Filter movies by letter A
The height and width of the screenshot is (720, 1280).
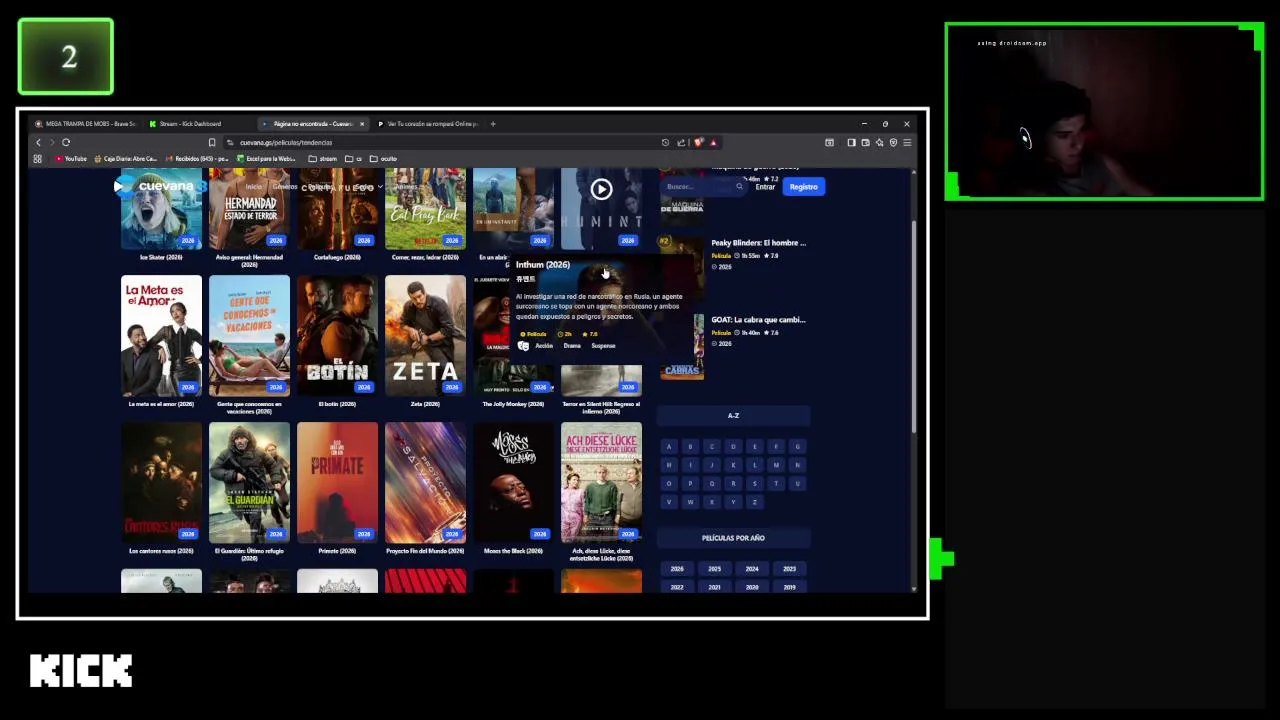click(x=668, y=447)
